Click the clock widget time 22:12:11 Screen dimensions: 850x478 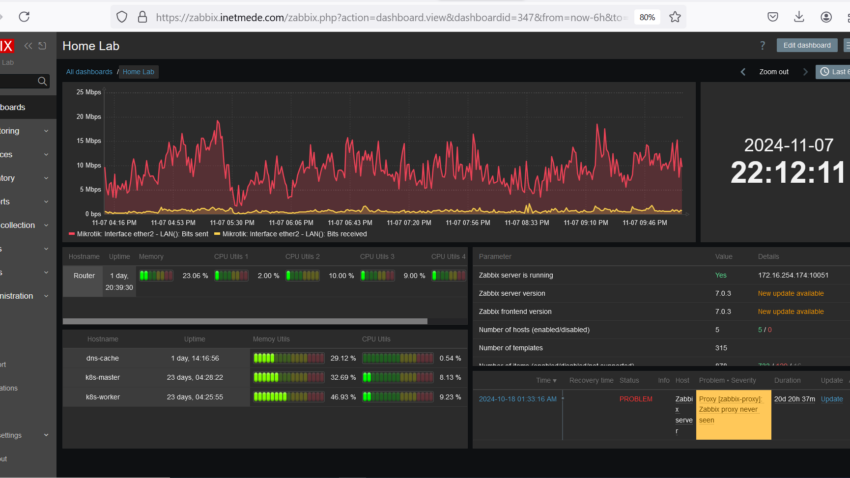pyautogui.click(x=788, y=173)
